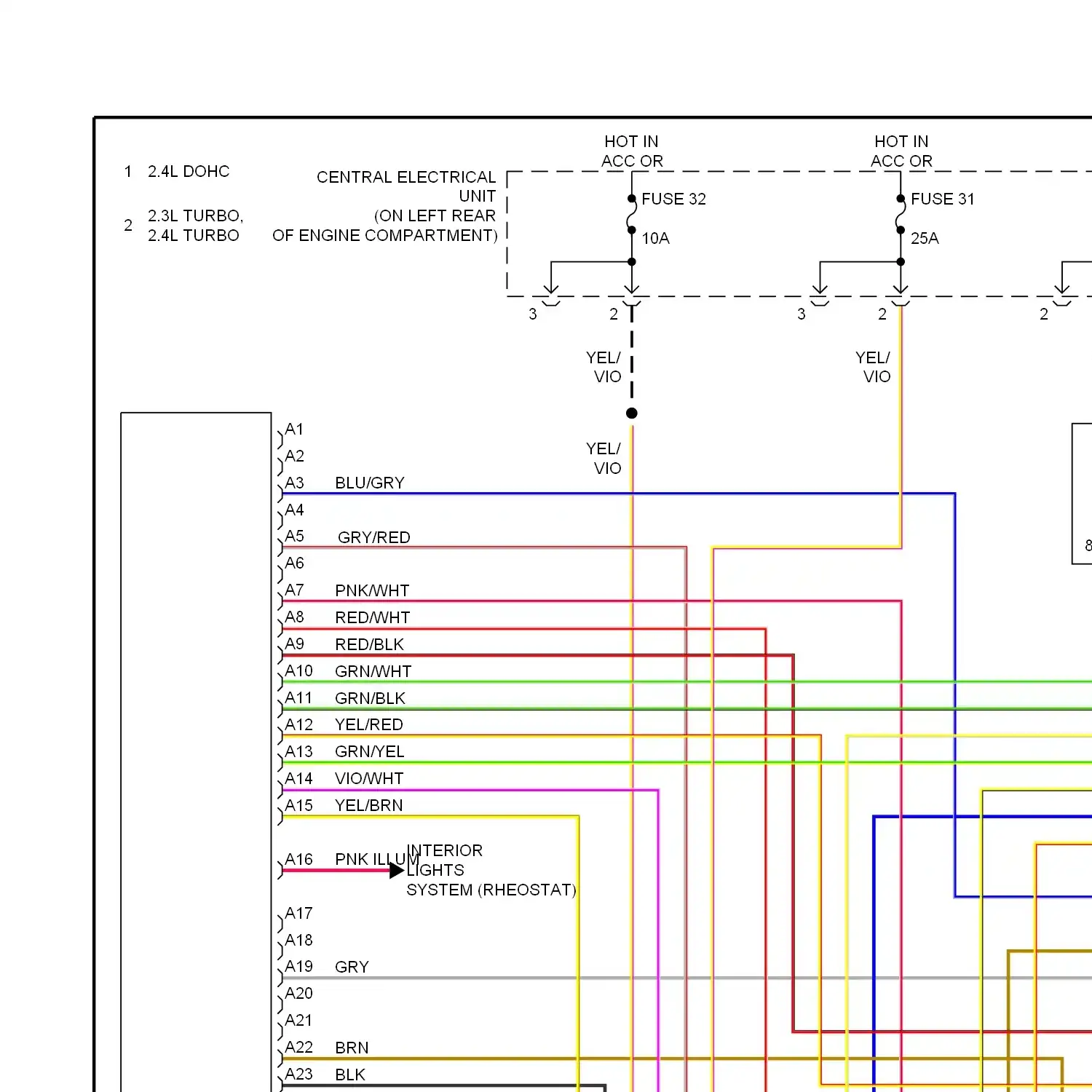Select the RED/BLK wire label at A9

pos(369,644)
